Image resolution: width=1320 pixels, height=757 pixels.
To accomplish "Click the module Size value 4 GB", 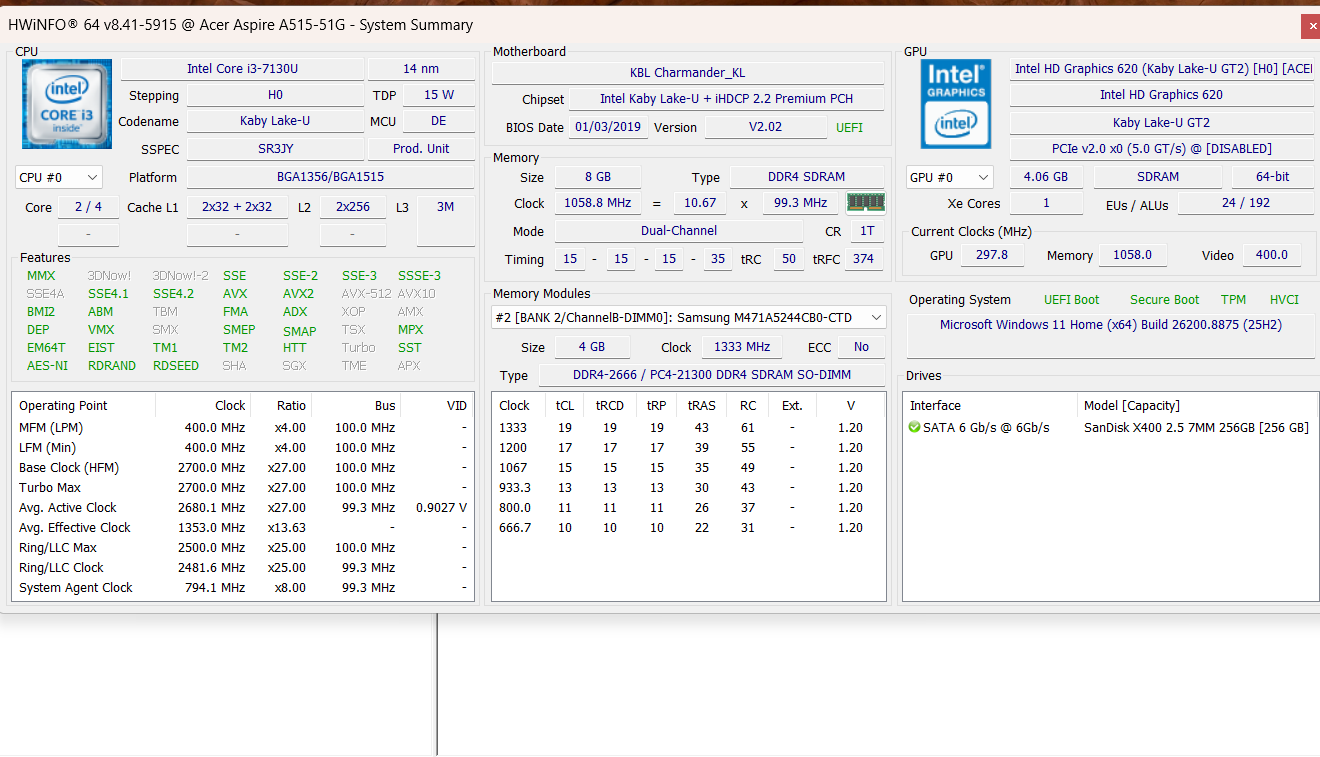I will 590,347.
